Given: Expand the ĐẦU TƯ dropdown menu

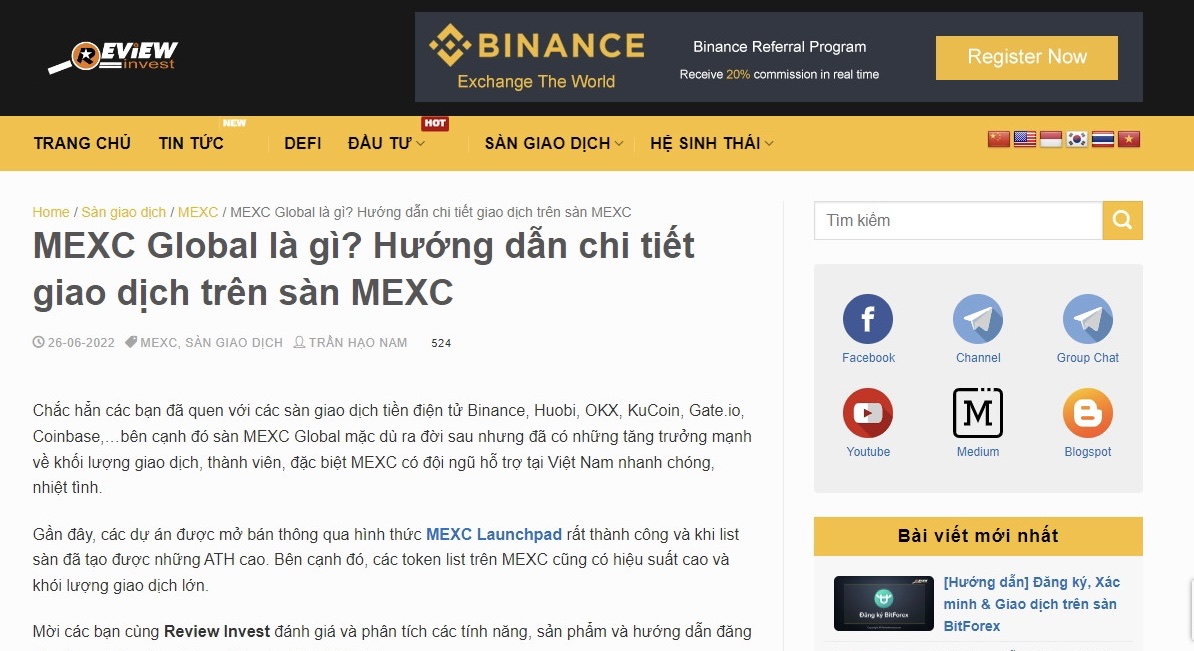Looking at the screenshot, I should click(x=386, y=143).
